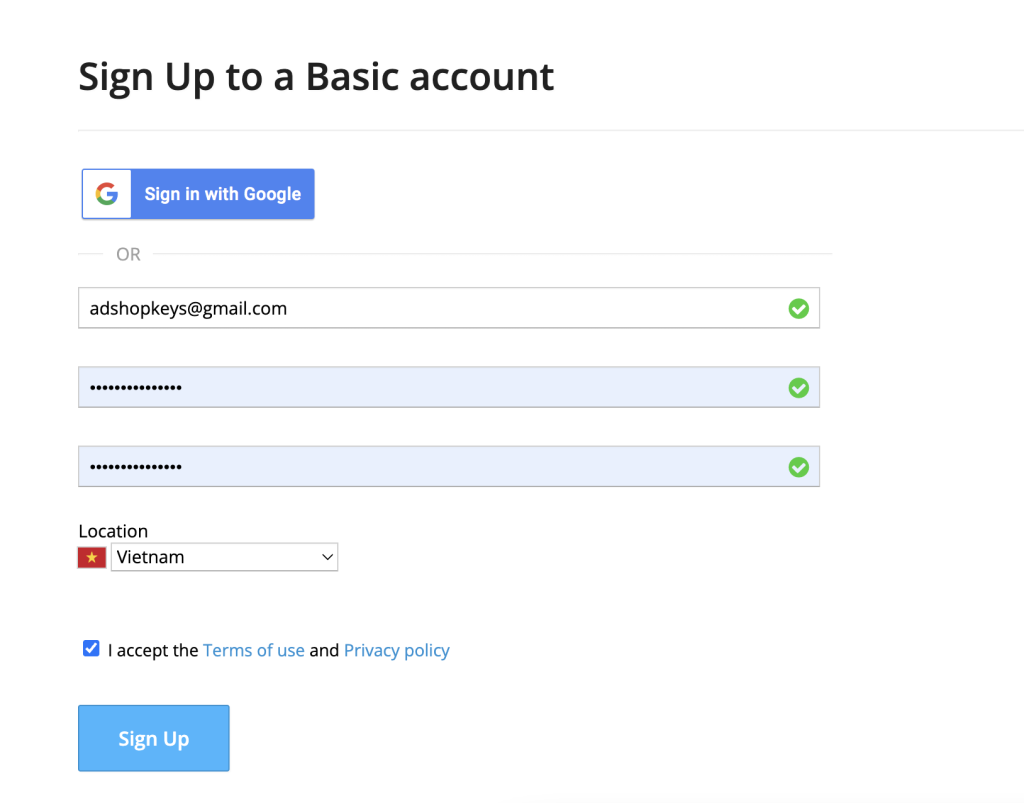The width and height of the screenshot is (1024, 803).
Task: Click the 'I accept the' label text
Action: 153,650
